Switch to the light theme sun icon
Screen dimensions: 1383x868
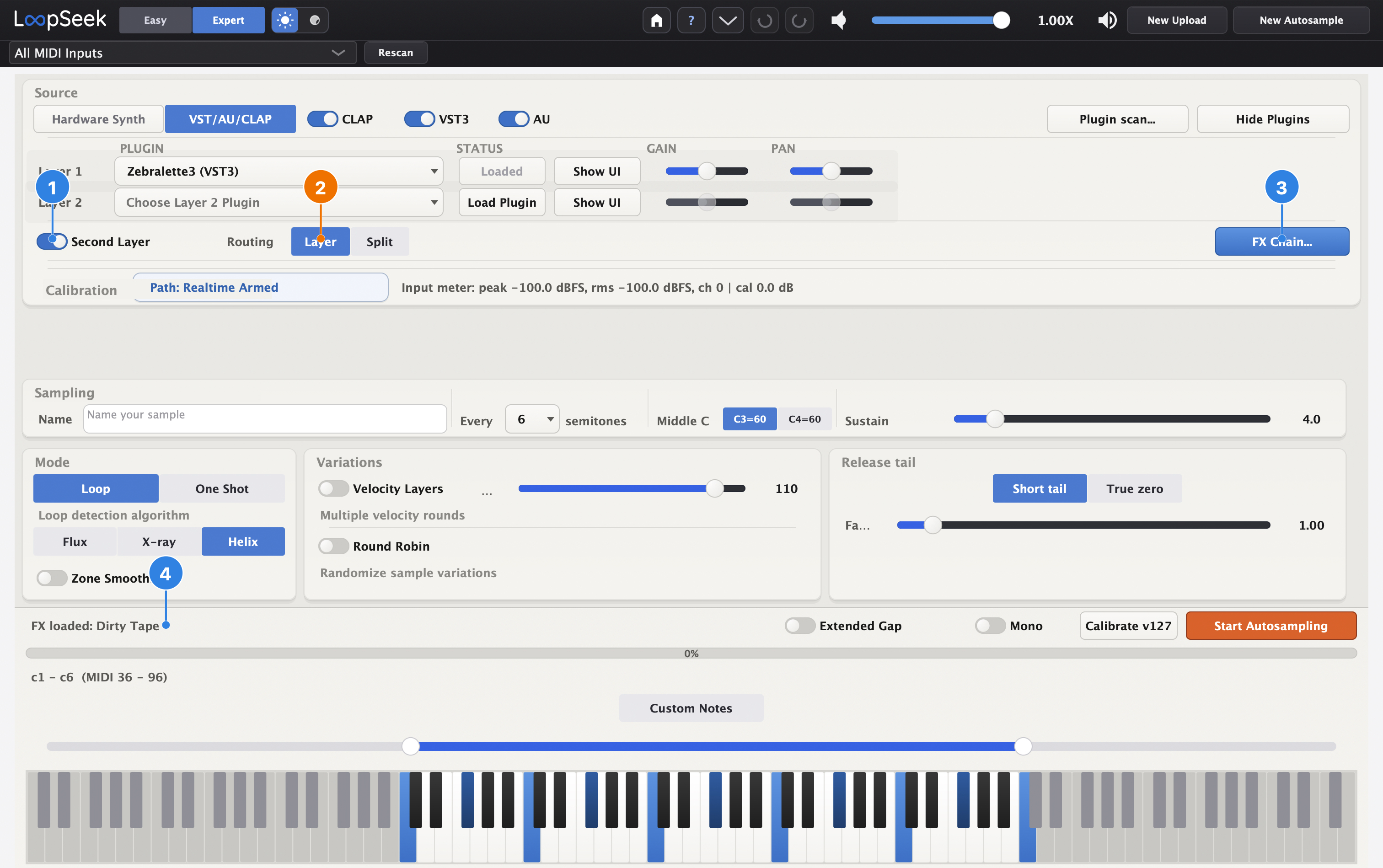coord(285,21)
